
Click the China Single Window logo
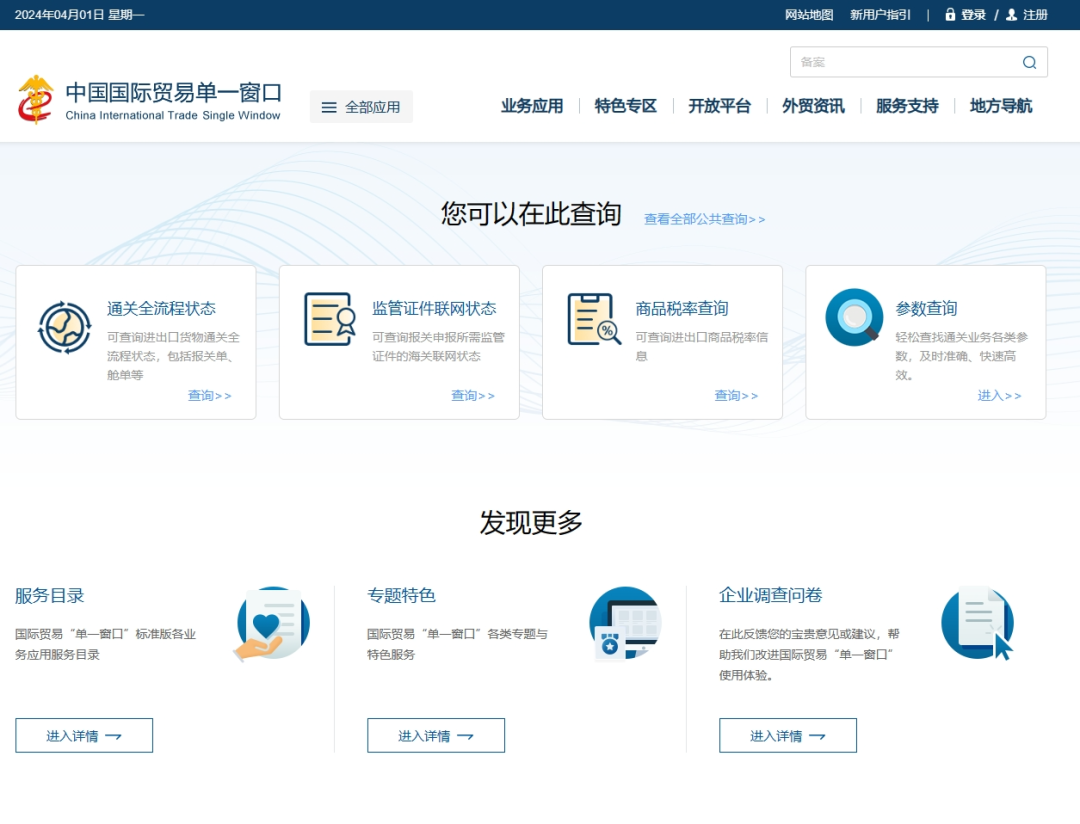coord(36,99)
